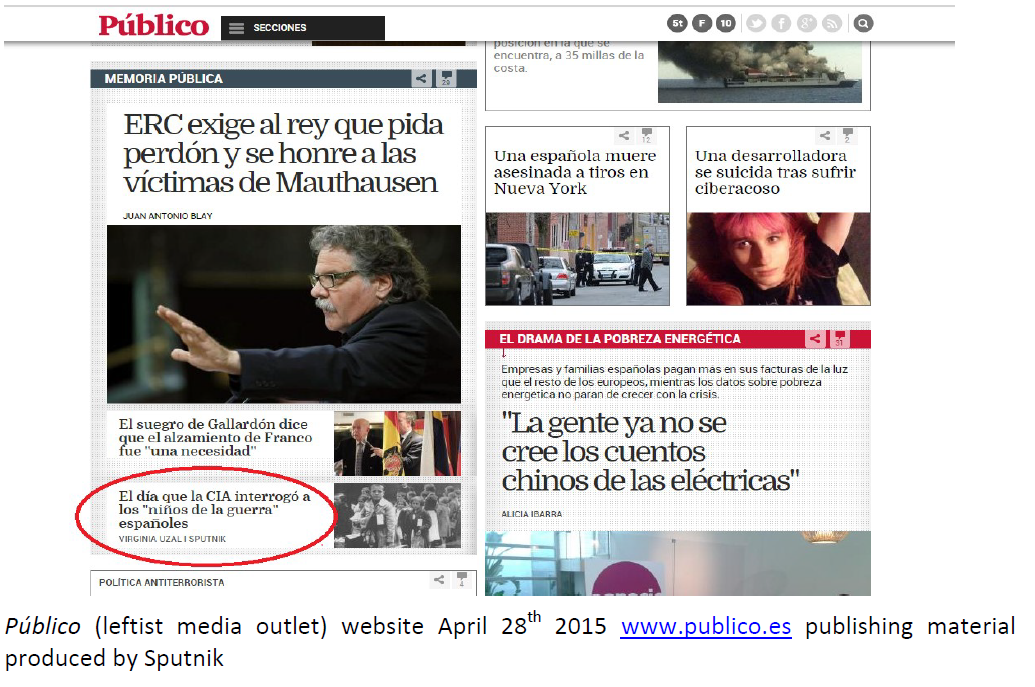Open 'La gente ya no se cree' headline
The width and height of the screenshot is (1035, 687).
[650, 452]
